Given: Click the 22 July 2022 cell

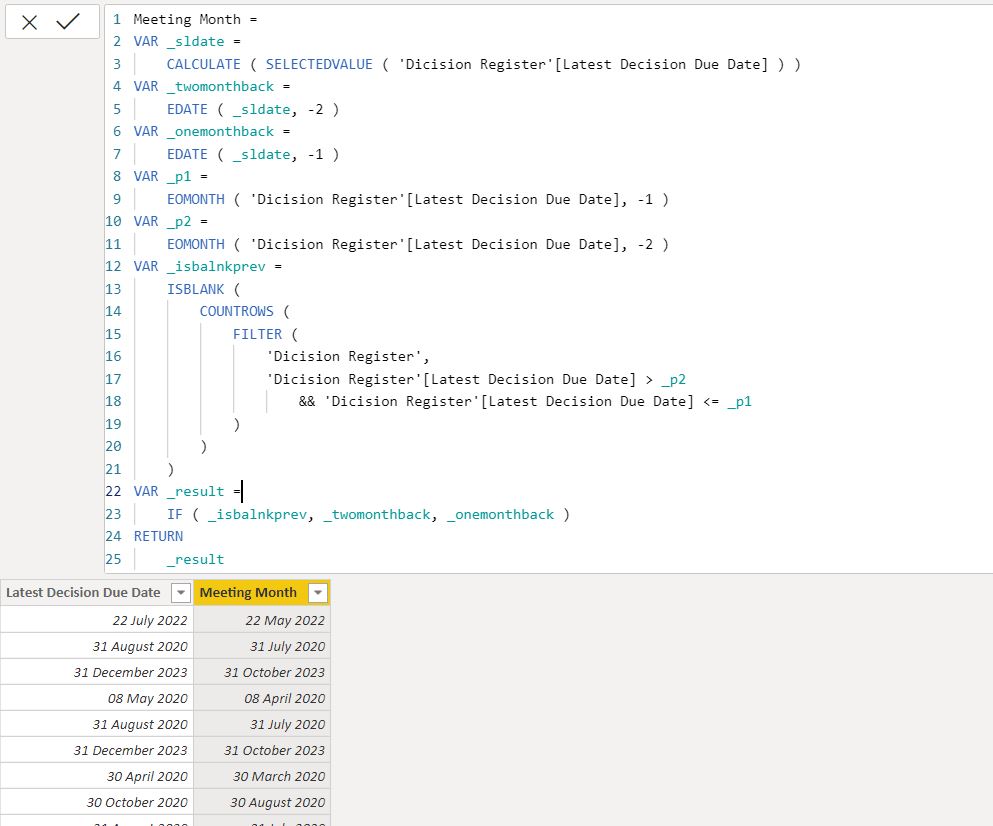Looking at the screenshot, I should pos(97,620).
